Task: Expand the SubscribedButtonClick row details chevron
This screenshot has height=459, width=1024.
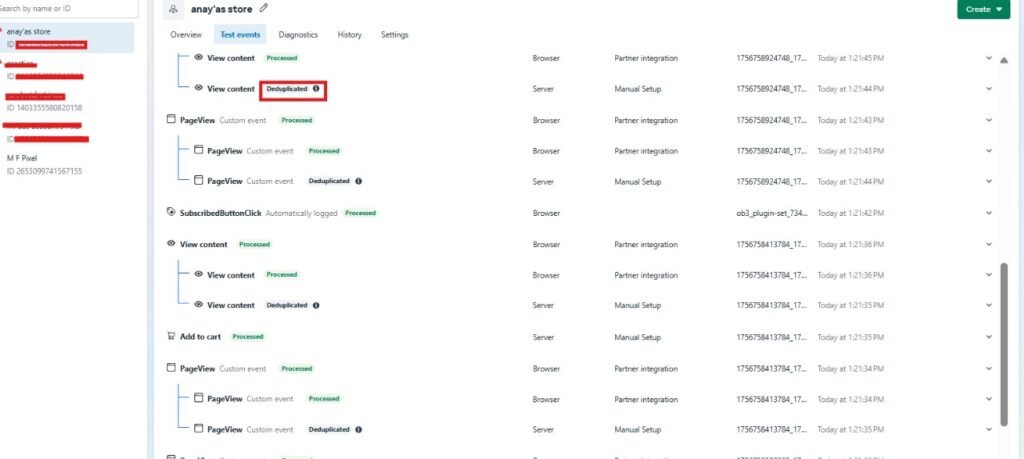Action: pos(988,213)
